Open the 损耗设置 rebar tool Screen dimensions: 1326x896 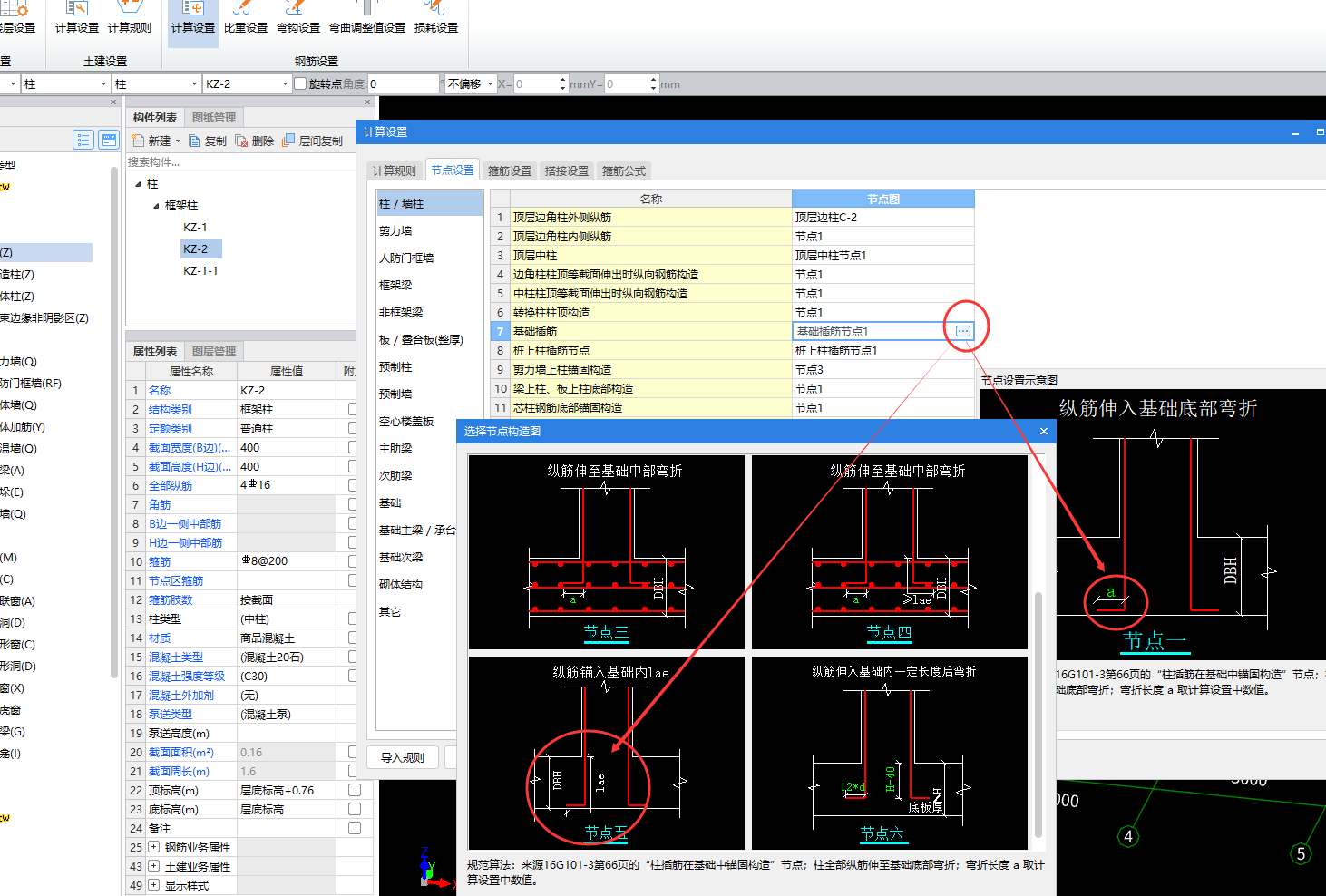coord(436,18)
